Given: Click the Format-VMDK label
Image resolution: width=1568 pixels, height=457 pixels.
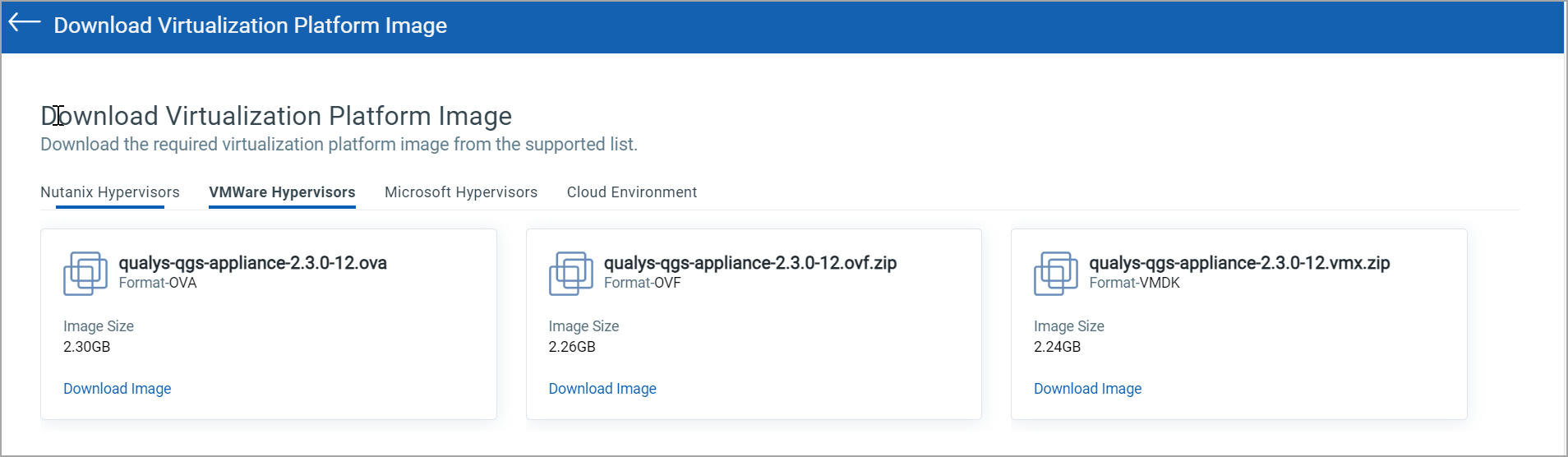Looking at the screenshot, I should tap(1135, 283).
